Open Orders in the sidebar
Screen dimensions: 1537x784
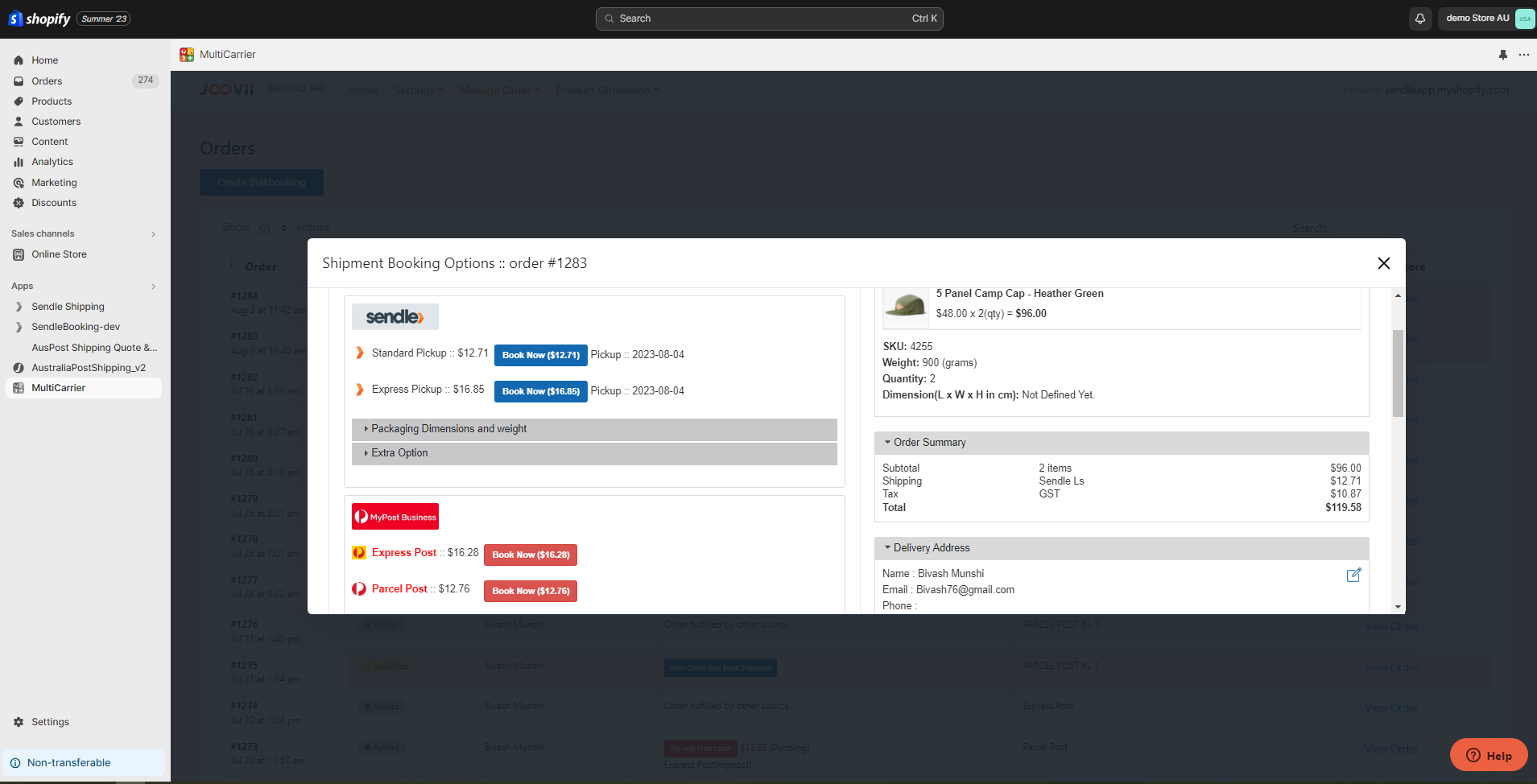coord(47,81)
